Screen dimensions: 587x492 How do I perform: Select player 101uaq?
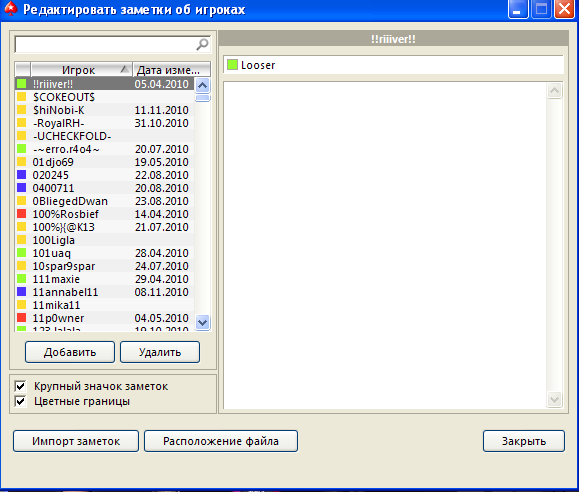[x=104, y=253]
